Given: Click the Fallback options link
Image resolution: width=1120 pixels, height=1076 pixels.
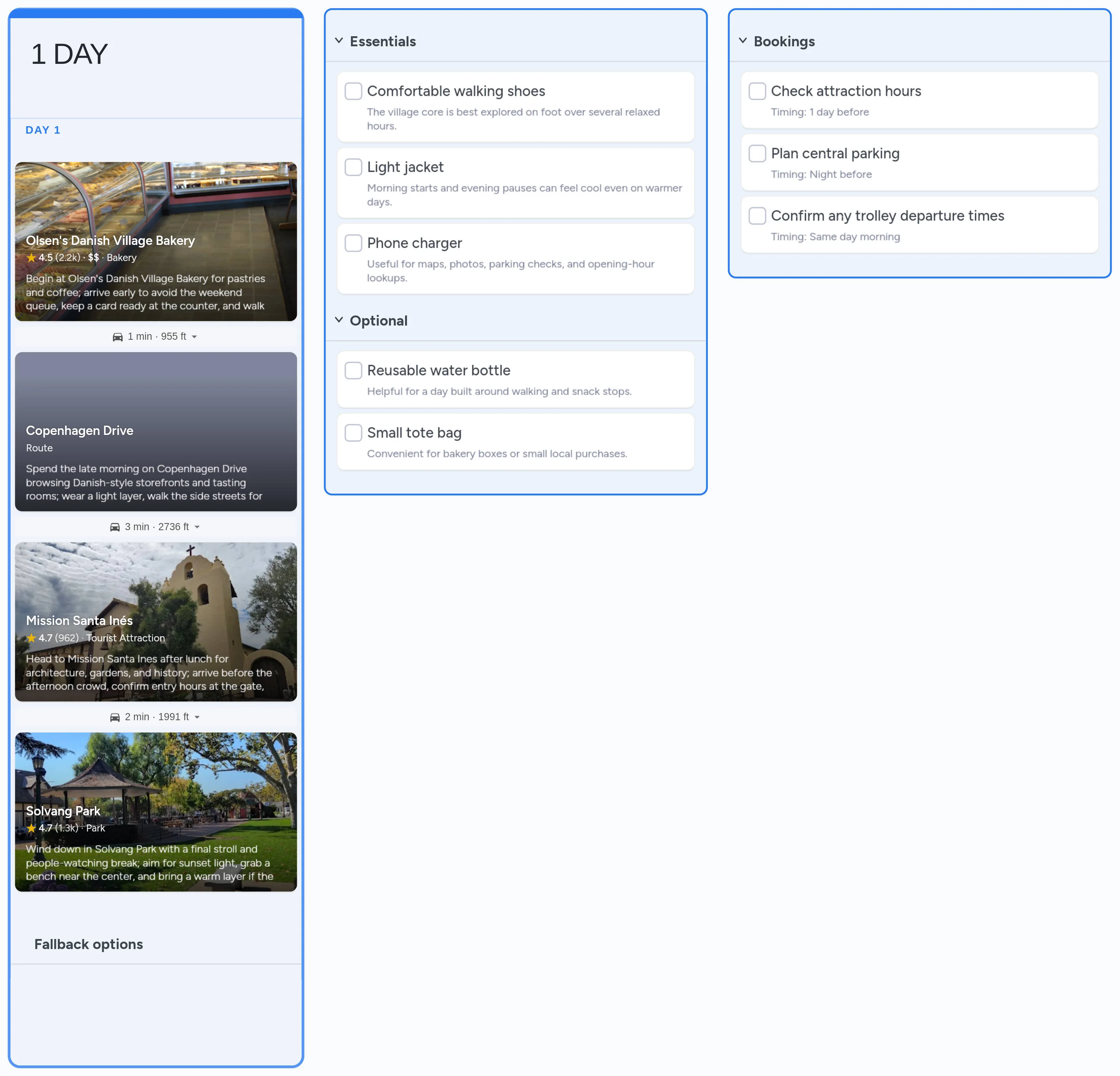Looking at the screenshot, I should click(88, 944).
